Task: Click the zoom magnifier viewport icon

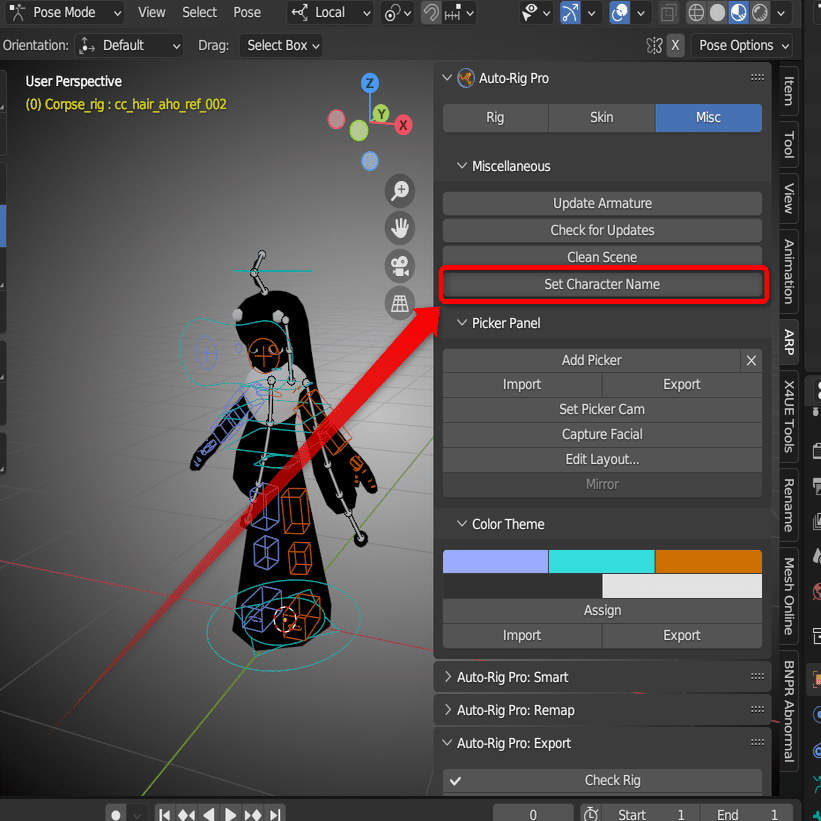Action: coord(400,191)
